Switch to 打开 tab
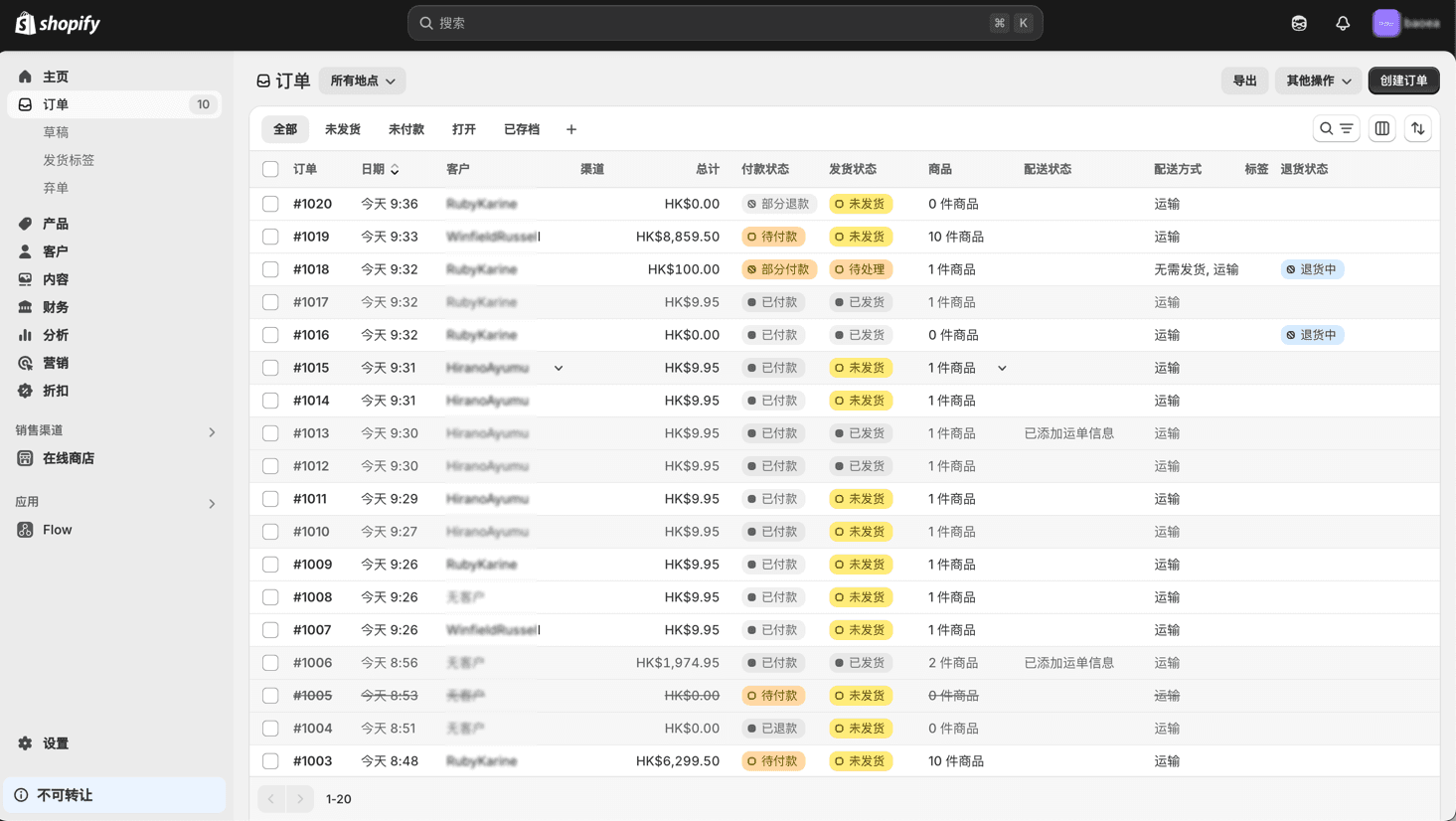Screen dimensions: 1456x821 464,129
